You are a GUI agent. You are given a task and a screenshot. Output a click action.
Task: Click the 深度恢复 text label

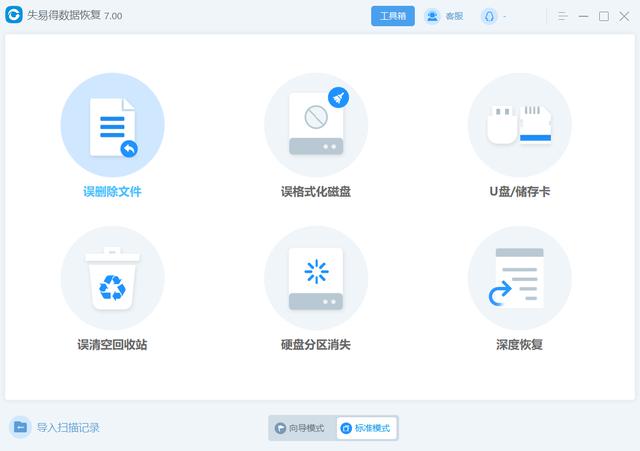pos(519,345)
